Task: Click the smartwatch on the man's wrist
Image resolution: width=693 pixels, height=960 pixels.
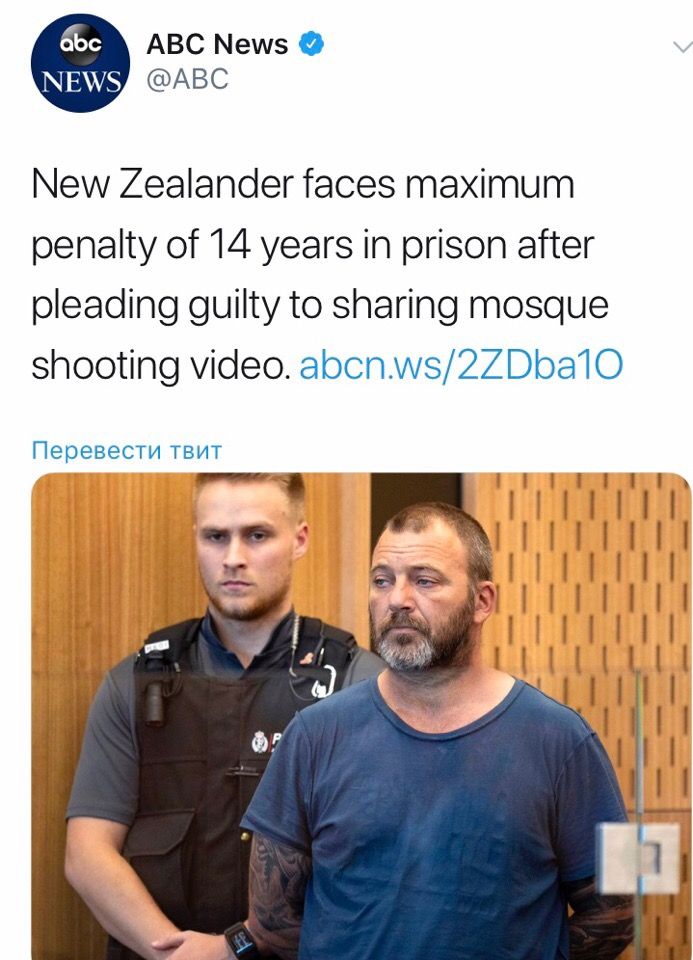Action: tap(240, 940)
